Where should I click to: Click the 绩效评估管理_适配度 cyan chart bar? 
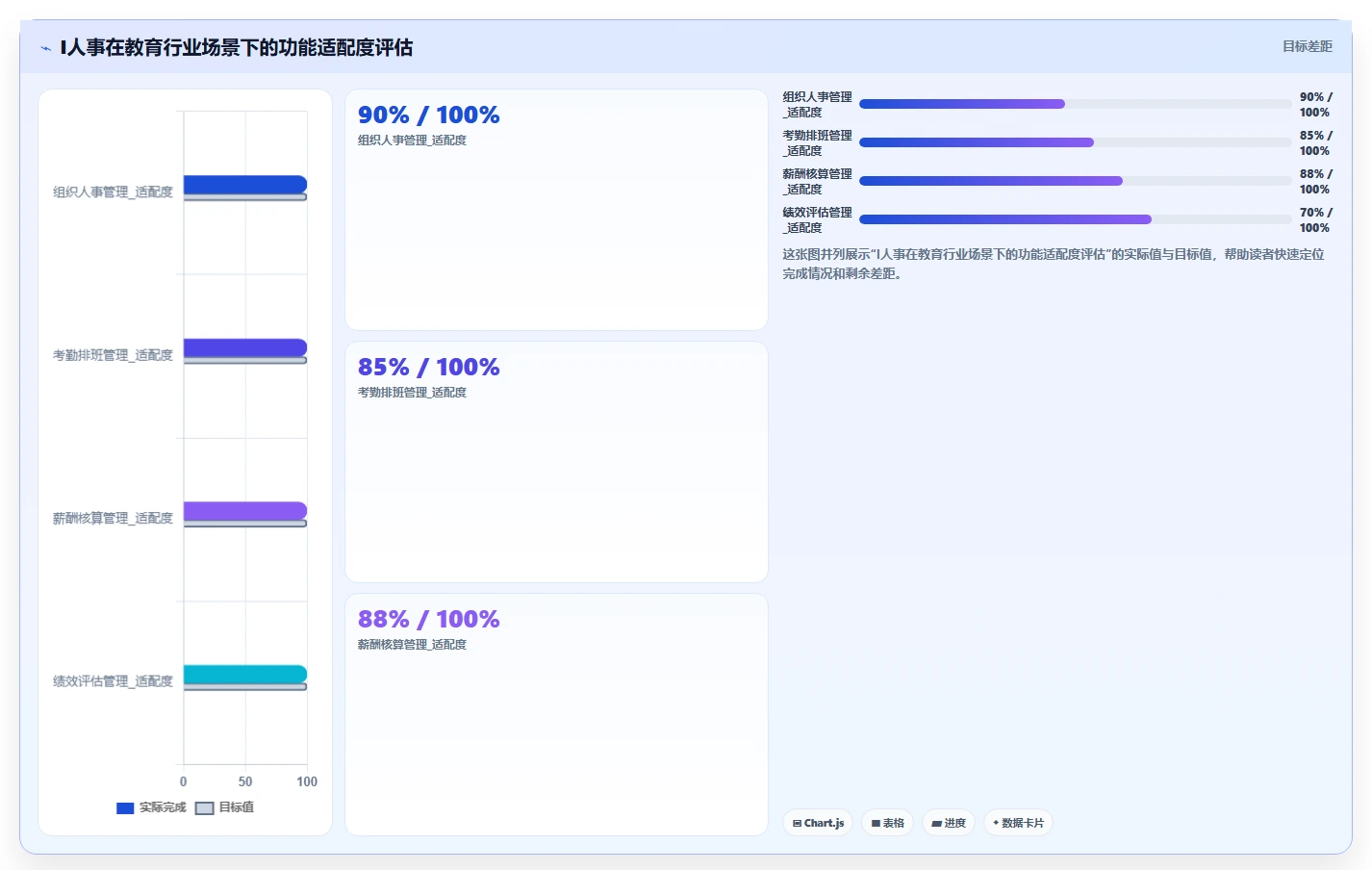tap(245, 675)
